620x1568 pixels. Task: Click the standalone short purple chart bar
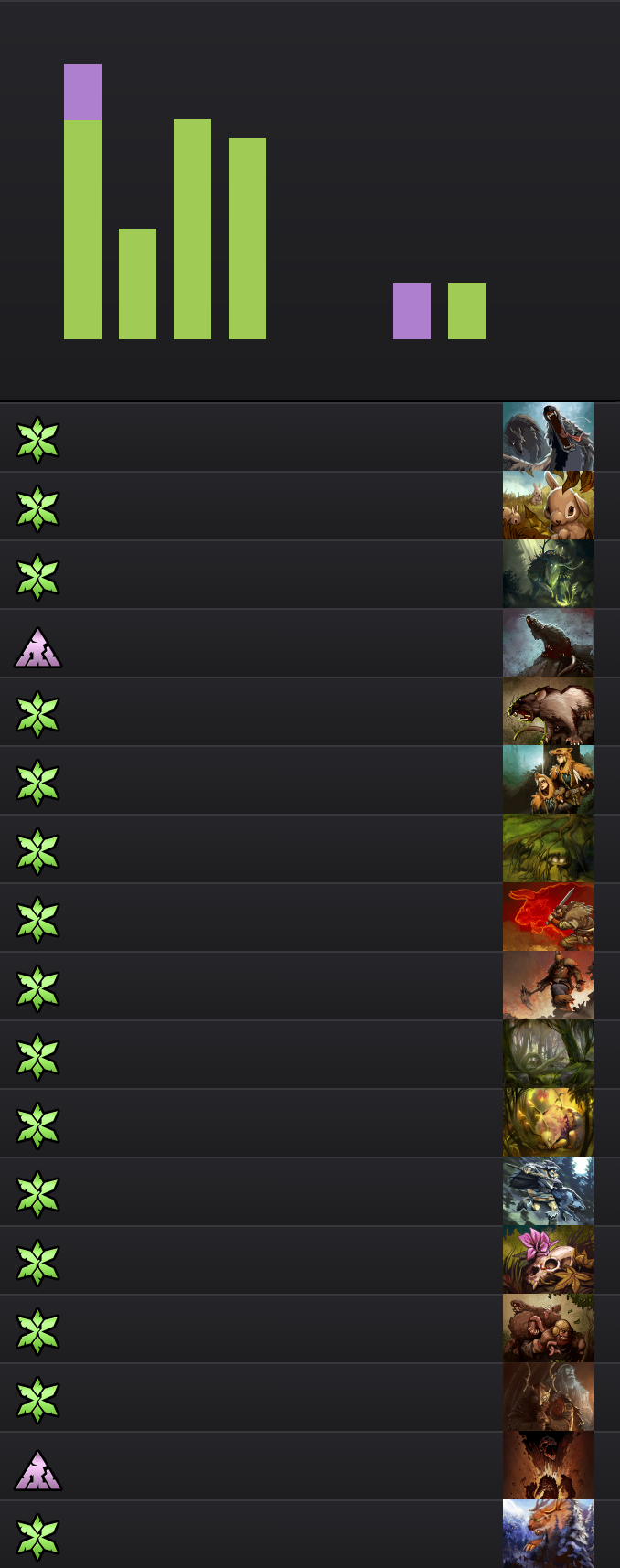point(412,311)
